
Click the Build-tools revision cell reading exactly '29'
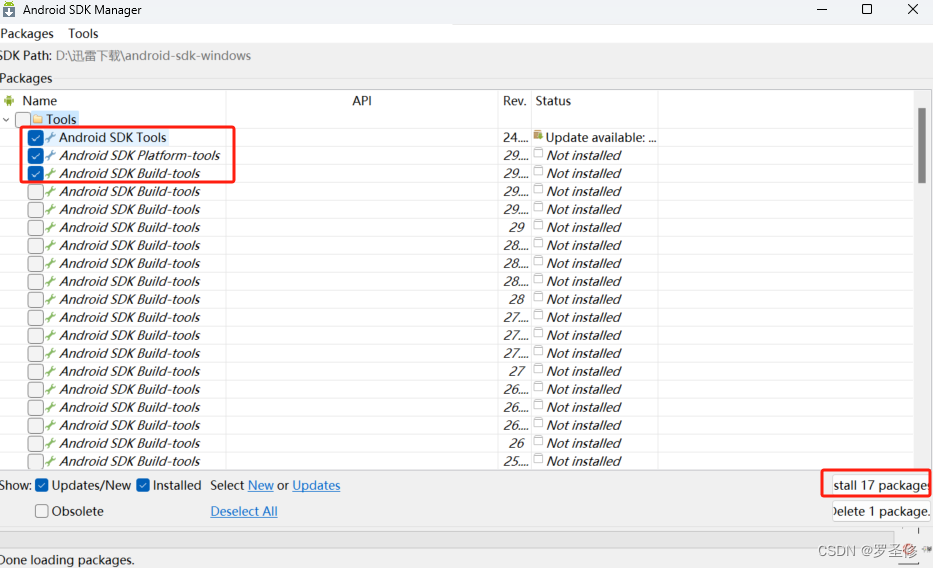click(516, 227)
